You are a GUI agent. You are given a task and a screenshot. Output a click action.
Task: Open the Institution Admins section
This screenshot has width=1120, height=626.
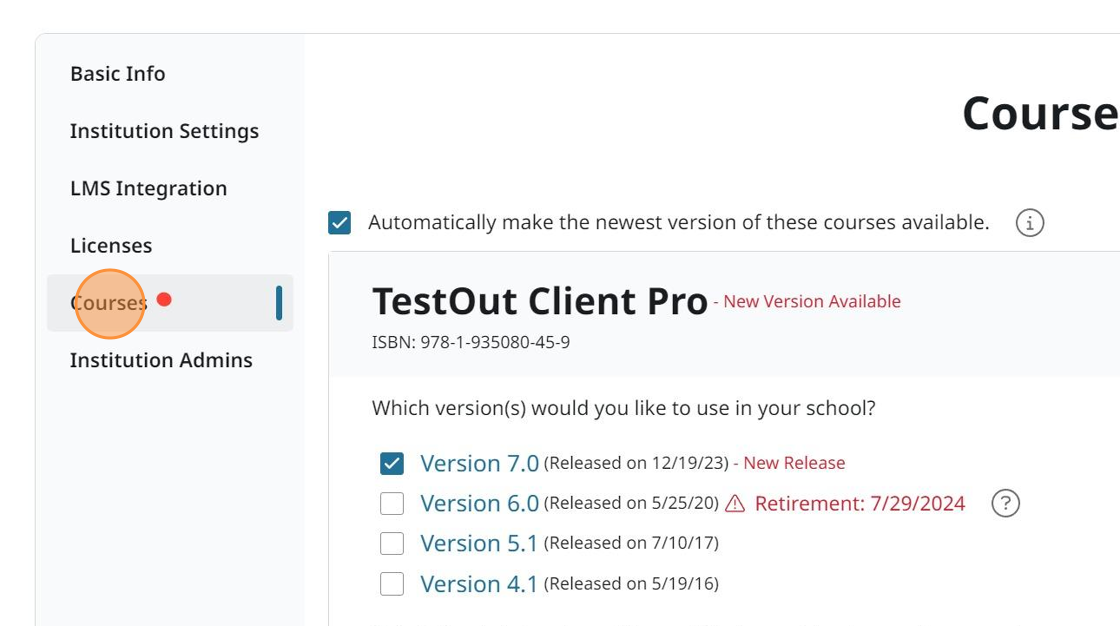click(160, 360)
